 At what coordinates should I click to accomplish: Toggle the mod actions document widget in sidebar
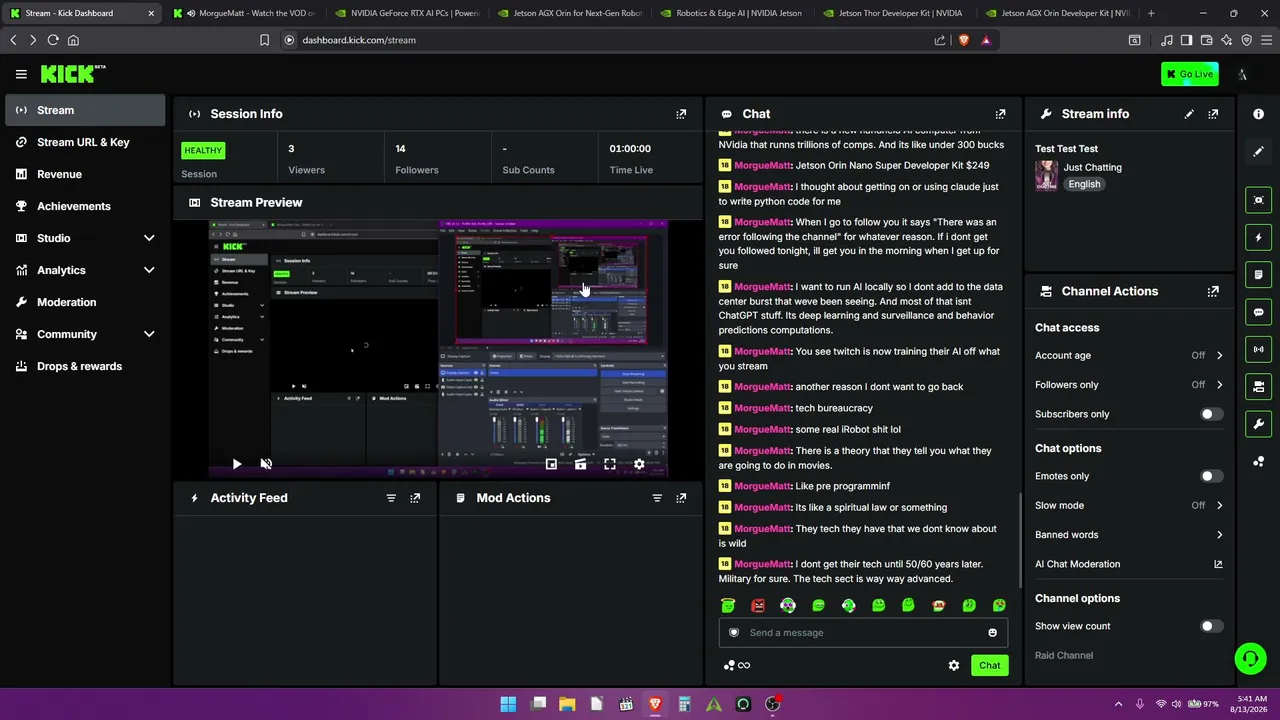(1259, 274)
